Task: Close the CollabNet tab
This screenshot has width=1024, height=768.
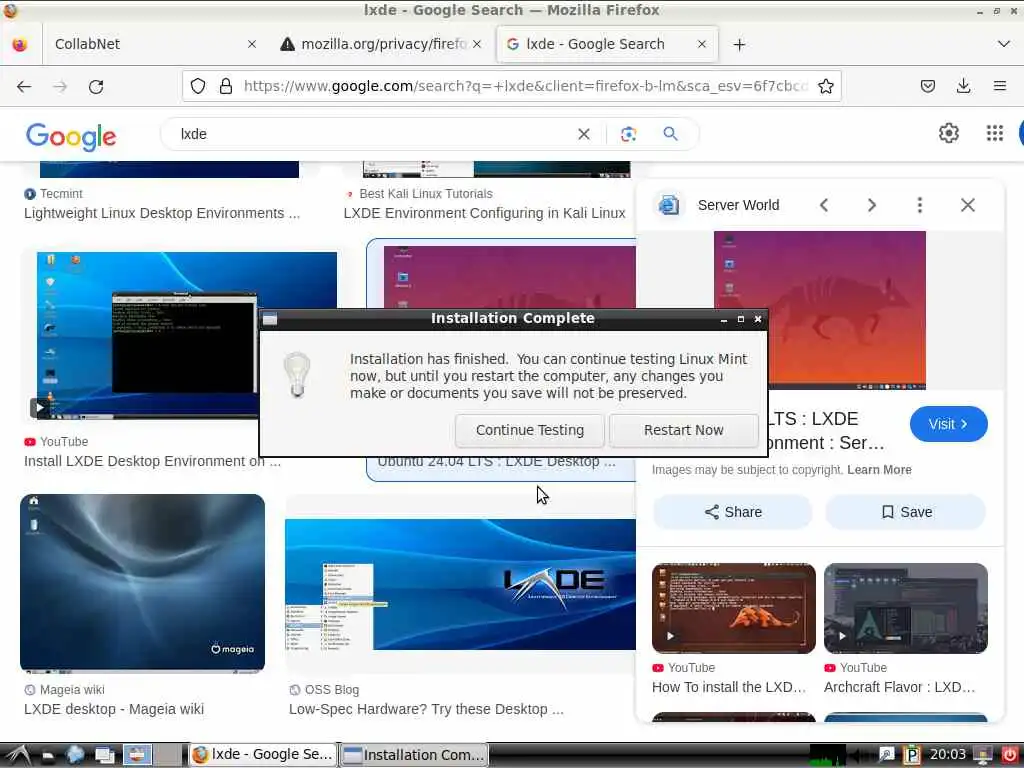Action: [252, 44]
